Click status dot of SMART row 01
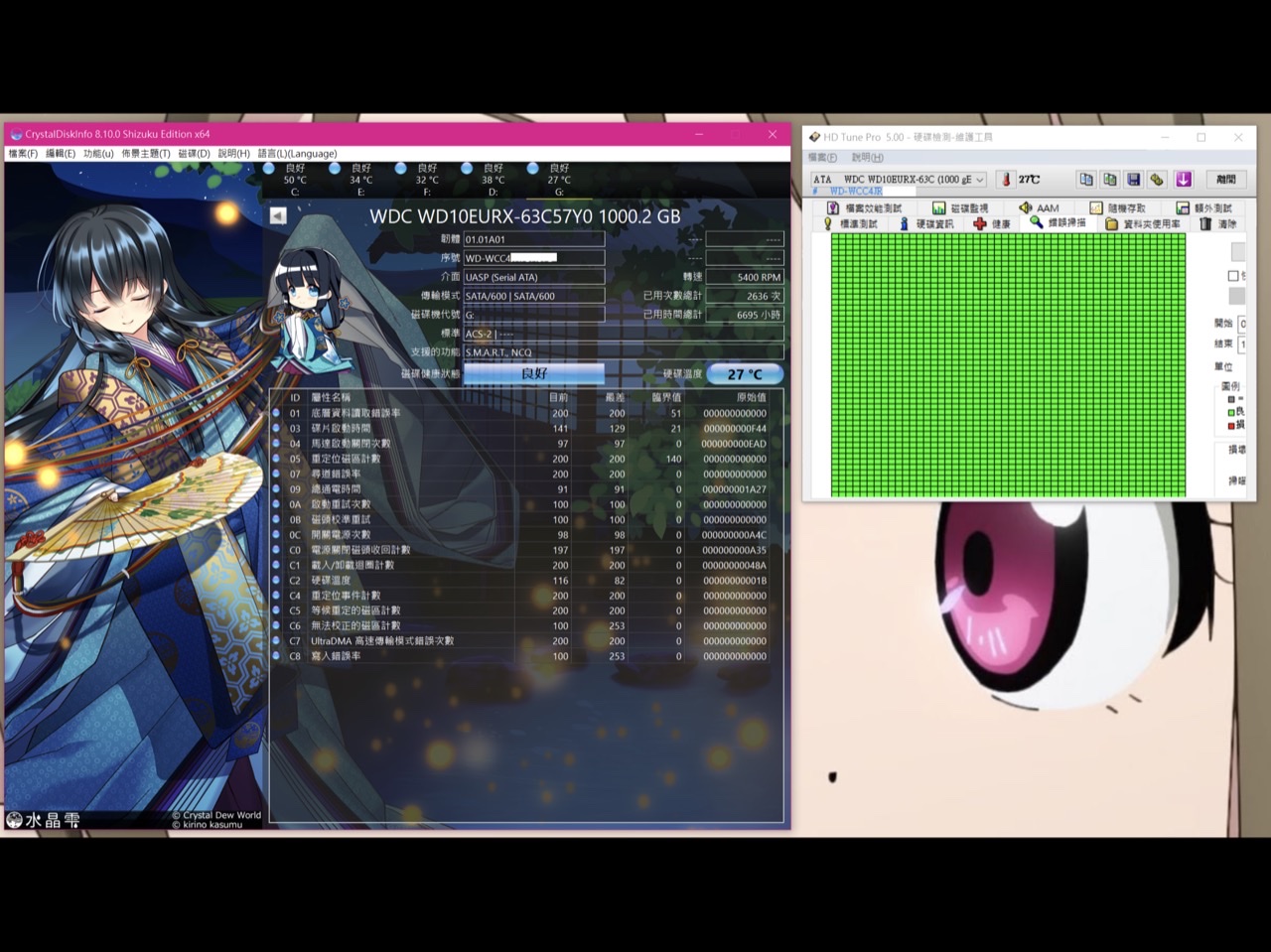 (x=276, y=413)
